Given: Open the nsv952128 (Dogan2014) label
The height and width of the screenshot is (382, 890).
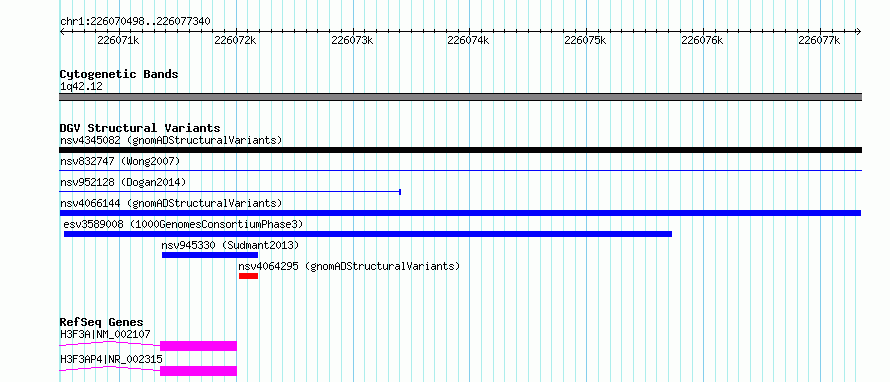Looking at the screenshot, I should click(x=123, y=182).
